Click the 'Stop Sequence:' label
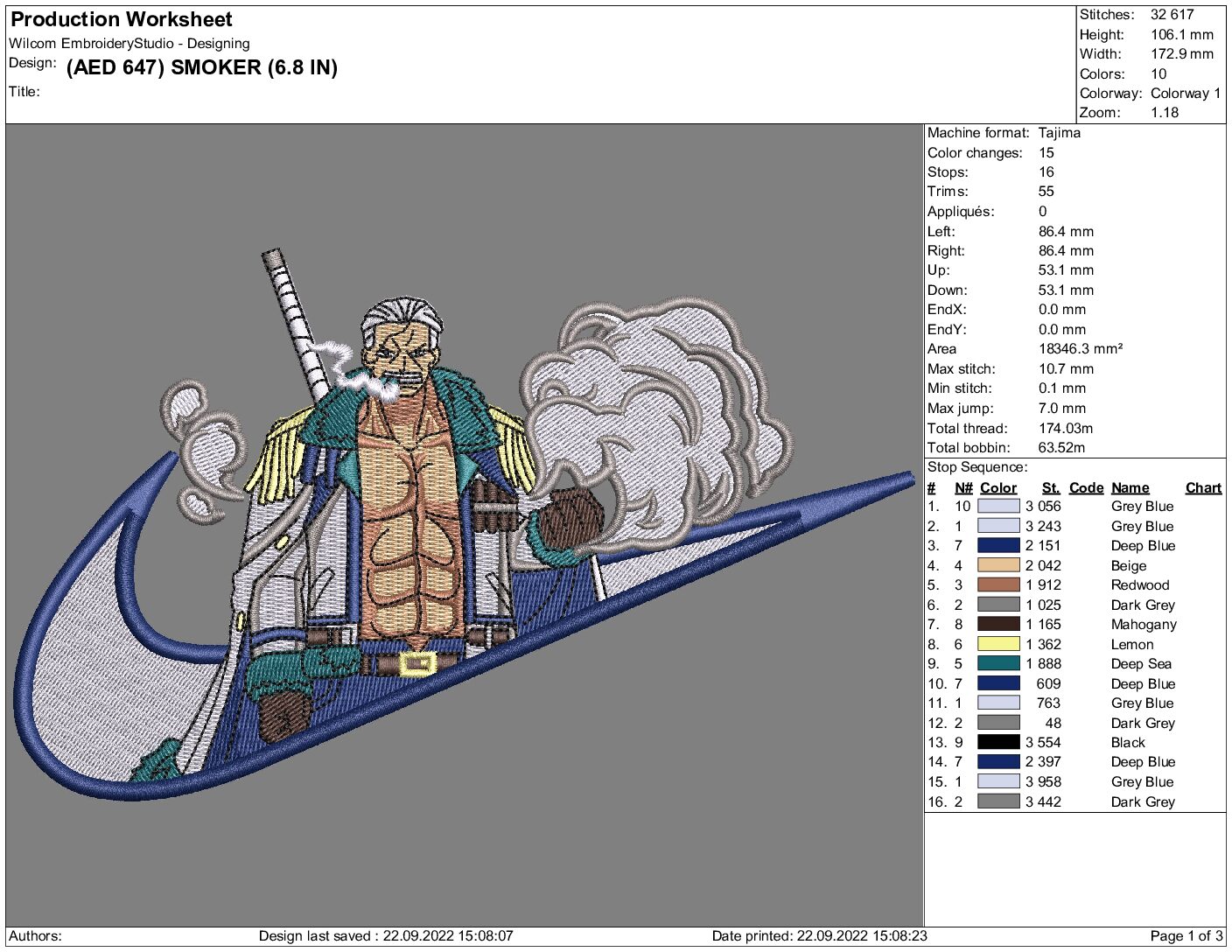 point(977,466)
